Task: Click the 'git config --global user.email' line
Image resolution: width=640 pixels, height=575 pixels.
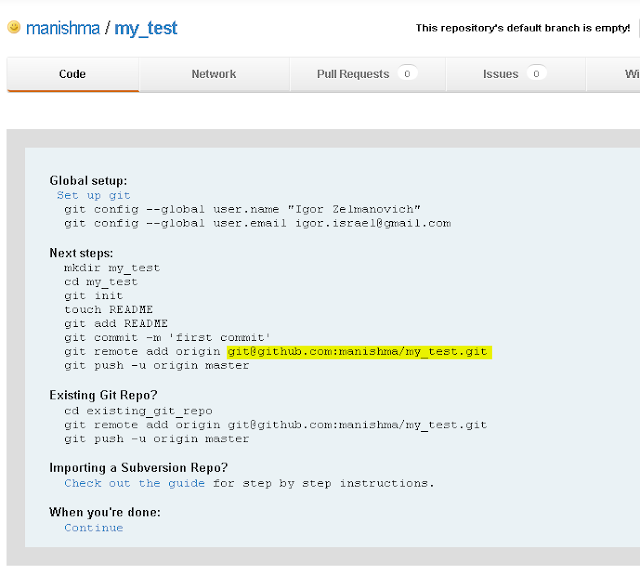Action: (x=257, y=224)
